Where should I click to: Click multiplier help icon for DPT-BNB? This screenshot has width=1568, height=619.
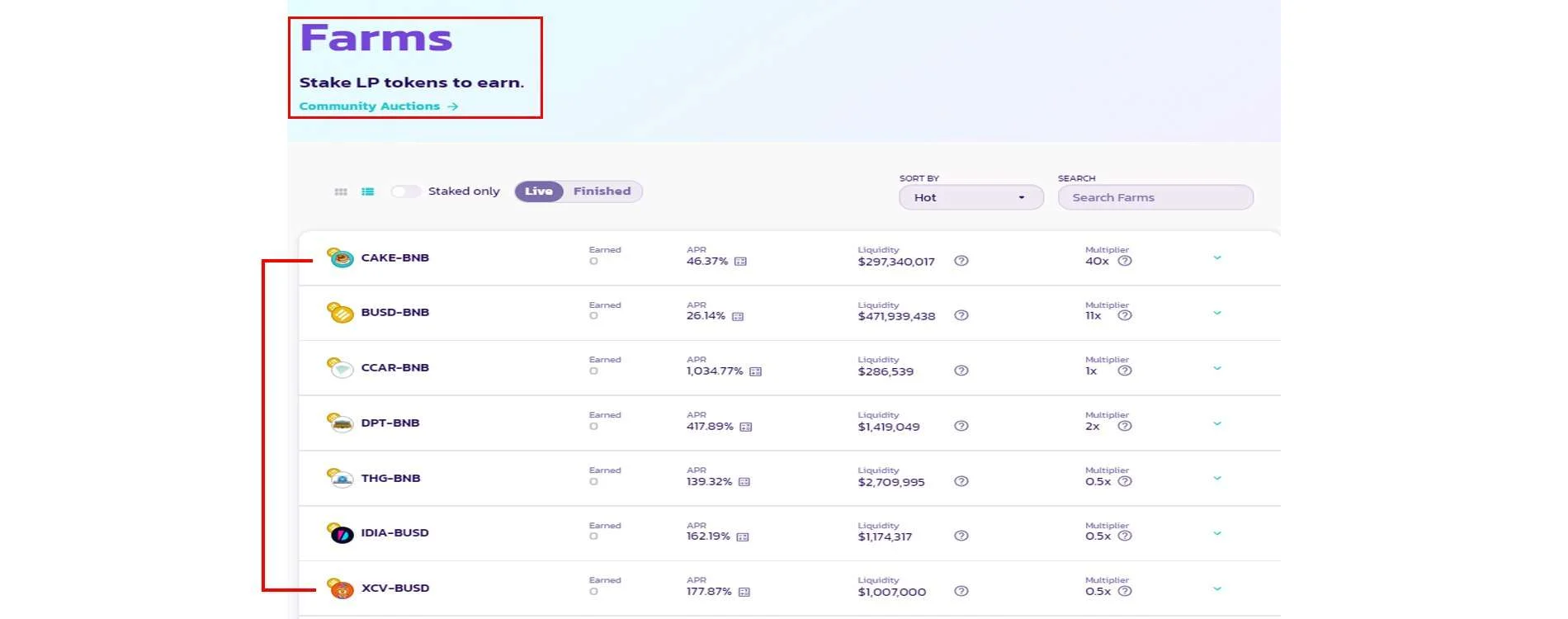1124,426
